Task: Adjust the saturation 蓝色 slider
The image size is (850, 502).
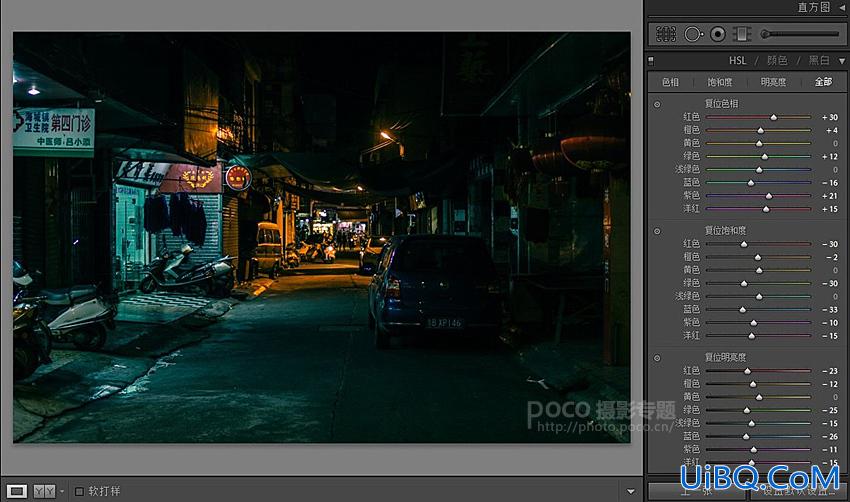Action: 743,310
